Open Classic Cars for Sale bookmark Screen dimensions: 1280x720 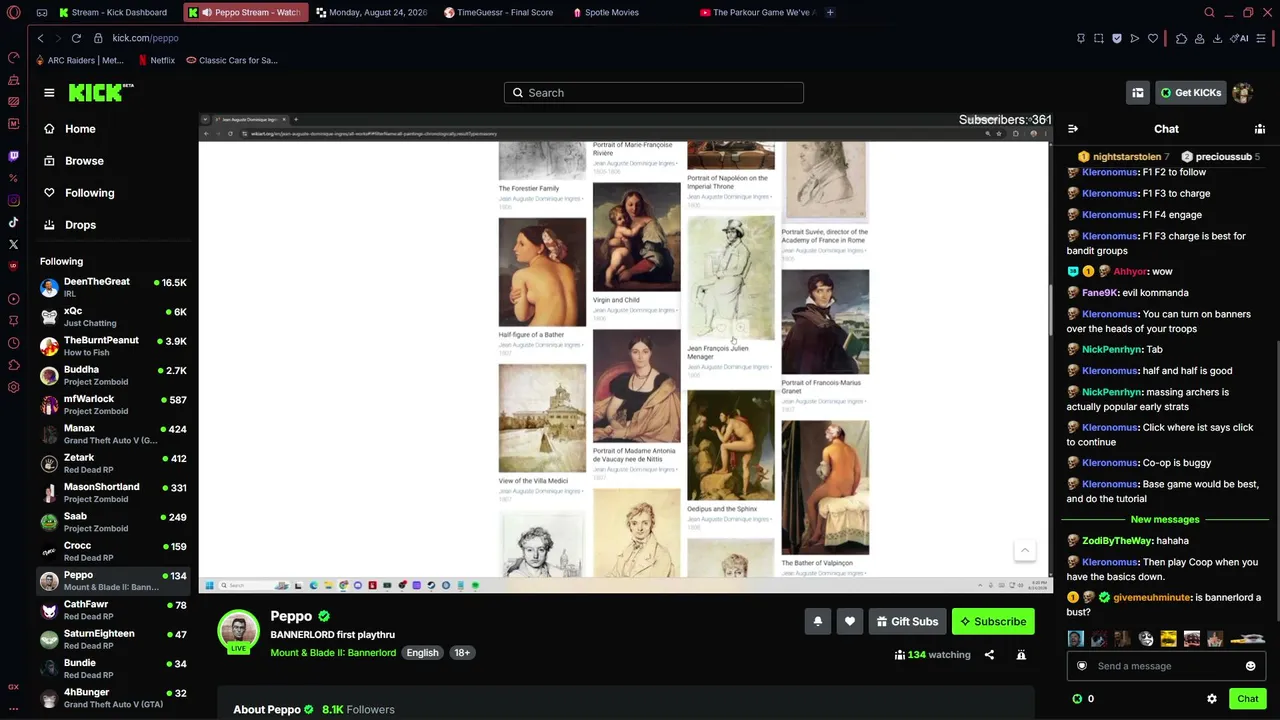point(232,60)
